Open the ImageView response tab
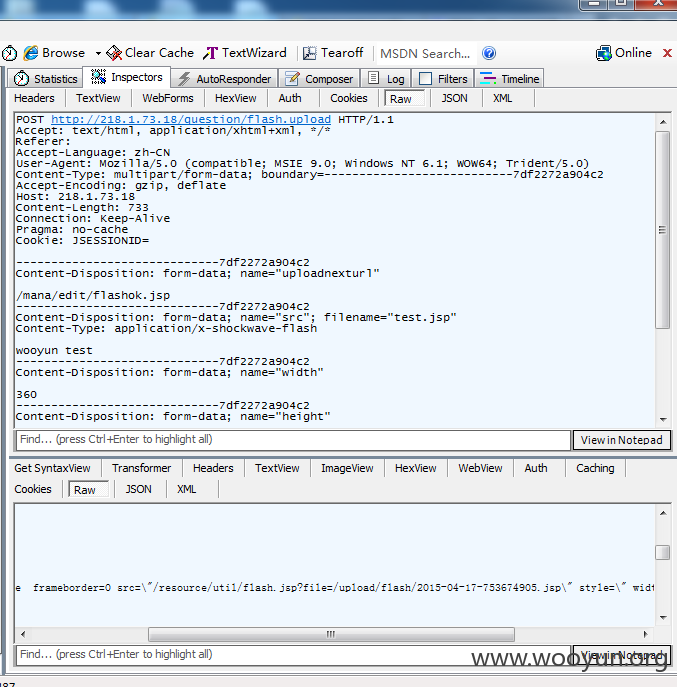 [347, 468]
